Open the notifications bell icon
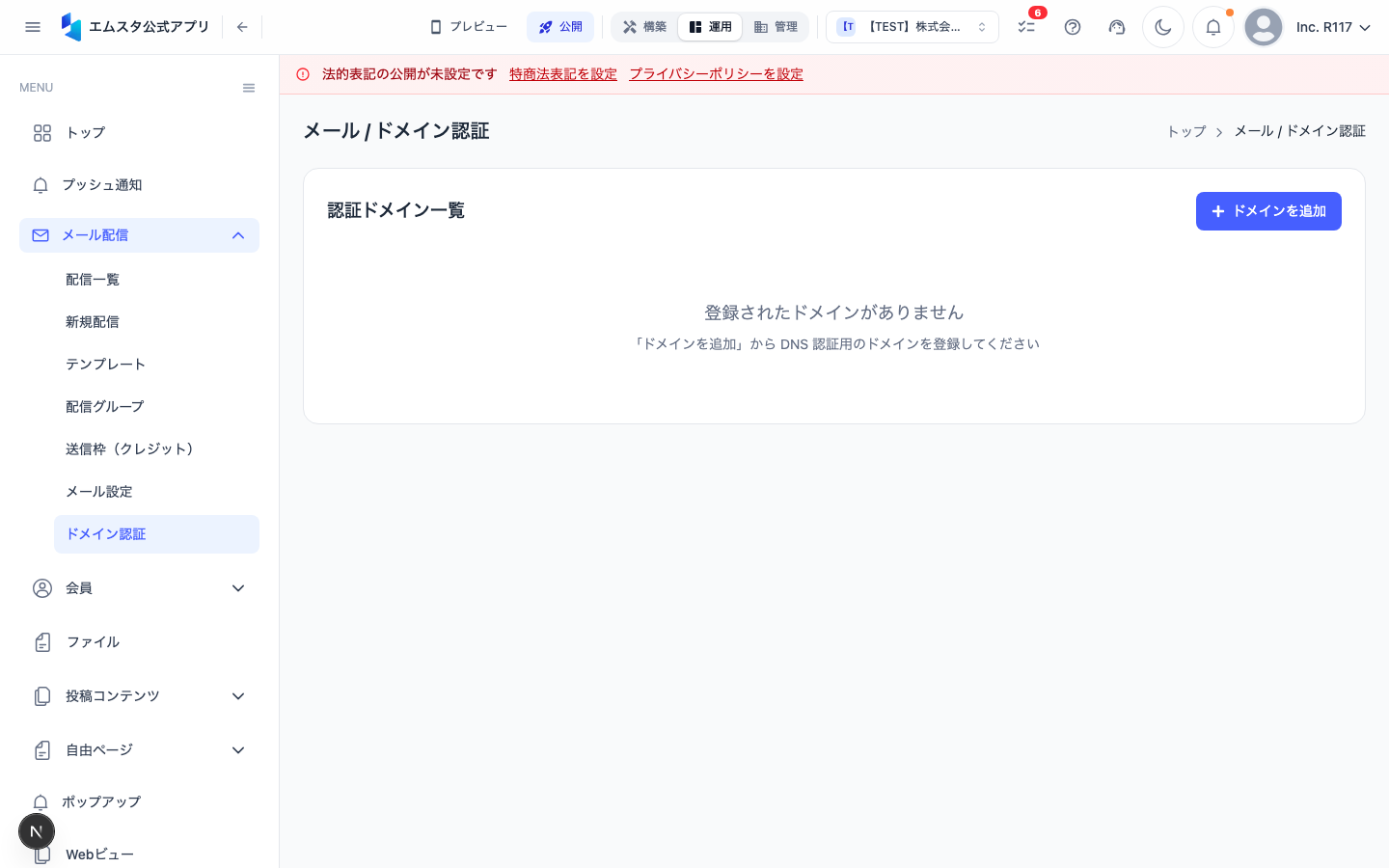Image resolution: width=1389 pixels, height=868 pixels. tap(1213, 27)
